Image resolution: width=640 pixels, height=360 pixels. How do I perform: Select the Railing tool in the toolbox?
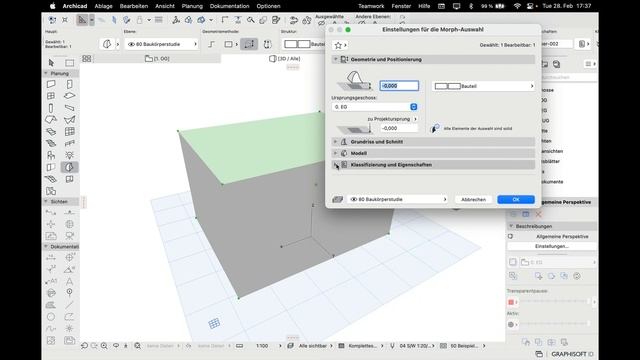pos(69,143)
